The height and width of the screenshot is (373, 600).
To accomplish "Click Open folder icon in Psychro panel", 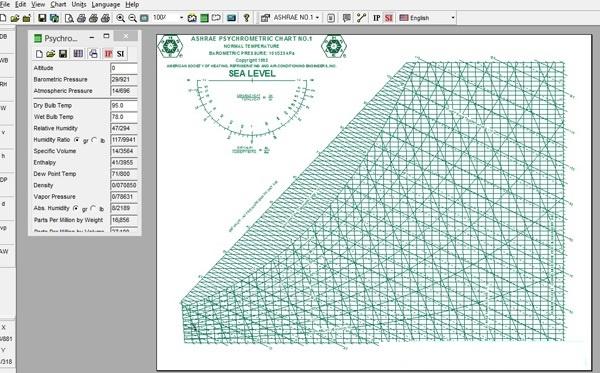I will coord(51,54).
